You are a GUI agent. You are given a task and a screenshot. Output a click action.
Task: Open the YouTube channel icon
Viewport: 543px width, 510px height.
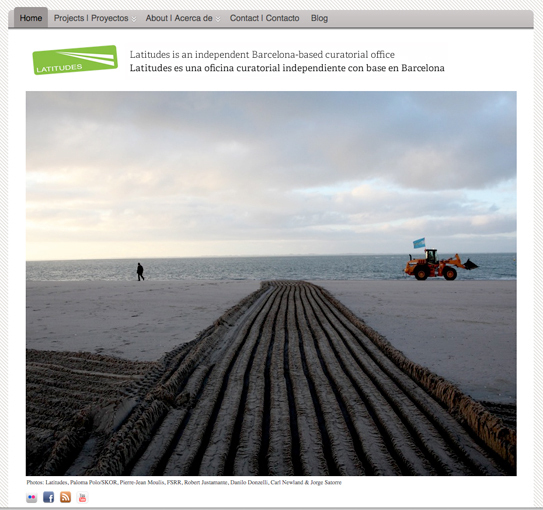point(82,498)
